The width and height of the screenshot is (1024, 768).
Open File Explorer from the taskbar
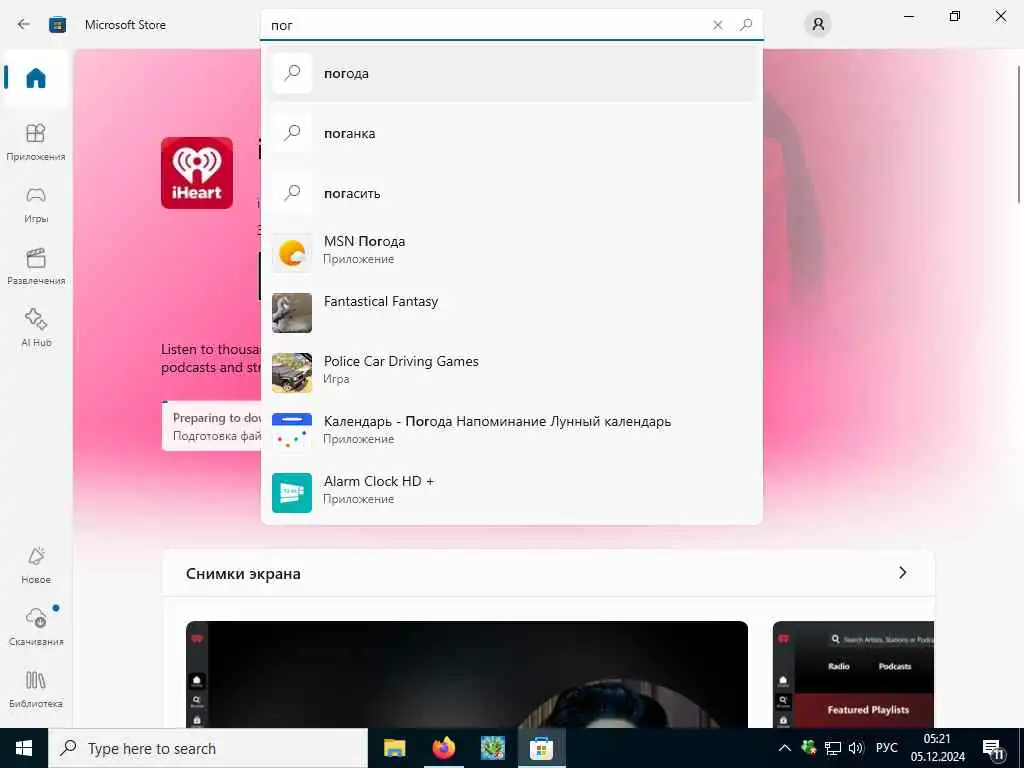point(394,748)
